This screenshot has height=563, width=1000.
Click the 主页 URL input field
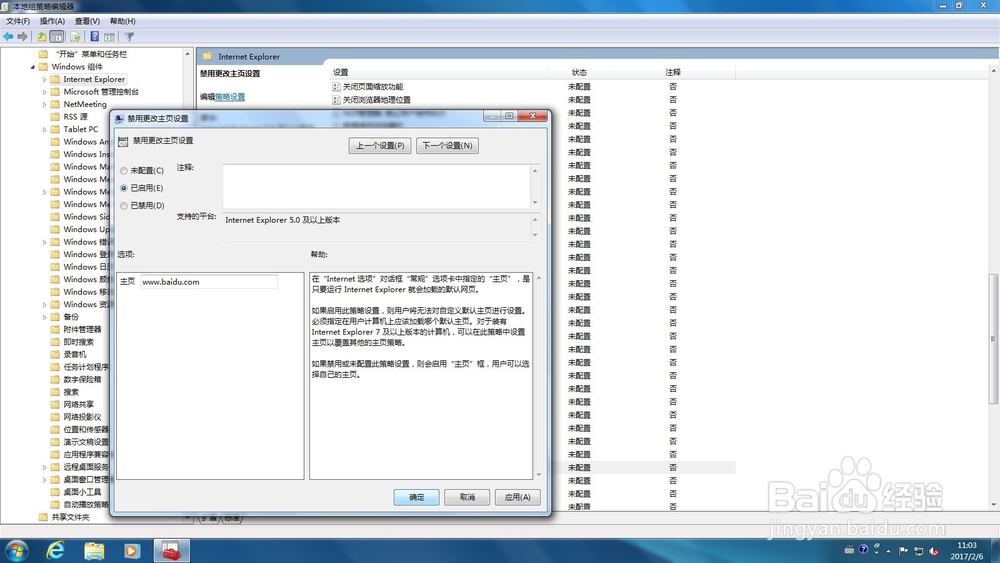point(209,282)
